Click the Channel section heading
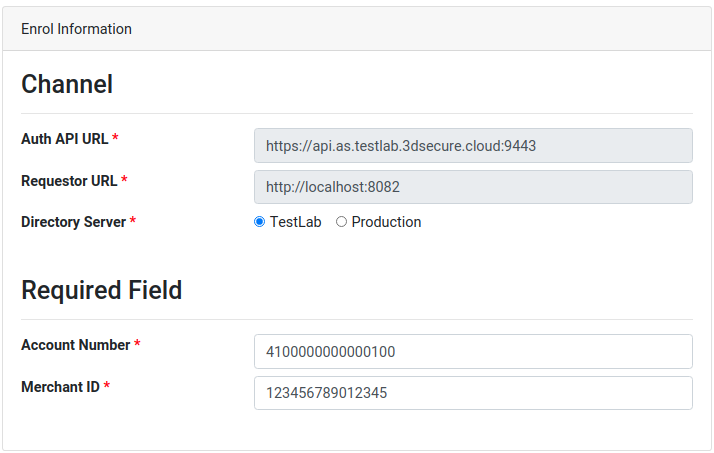Screen dimensions: 714x453 [67, 84]
